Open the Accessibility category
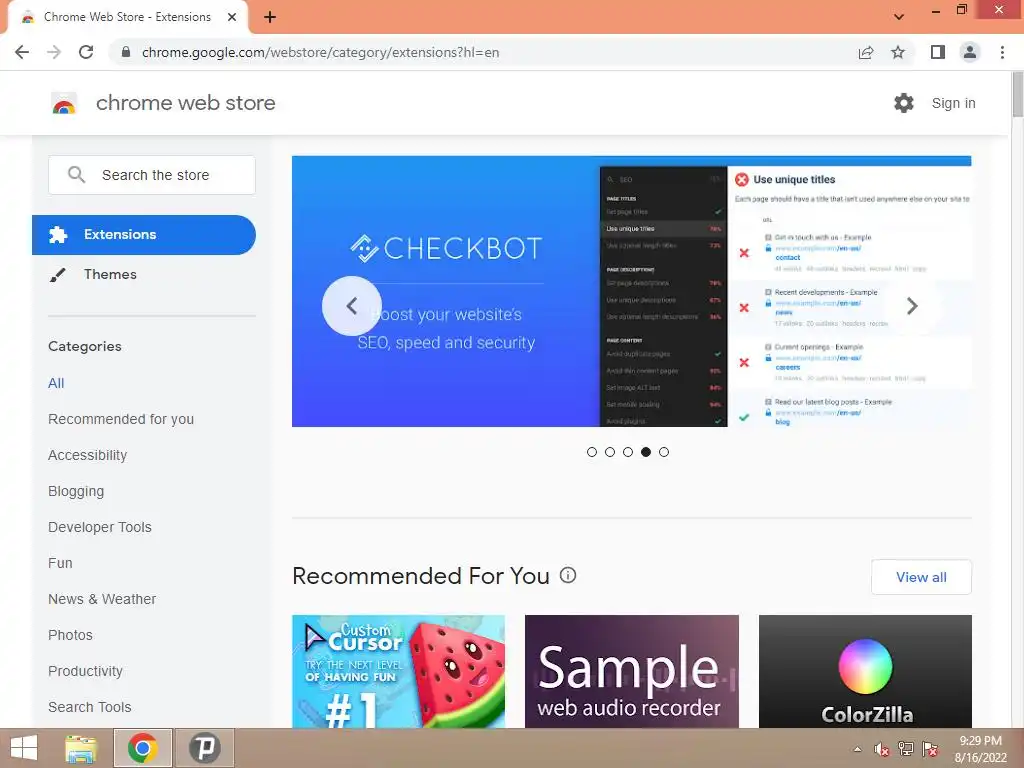The image size is (1024, 768). point(88,455)
